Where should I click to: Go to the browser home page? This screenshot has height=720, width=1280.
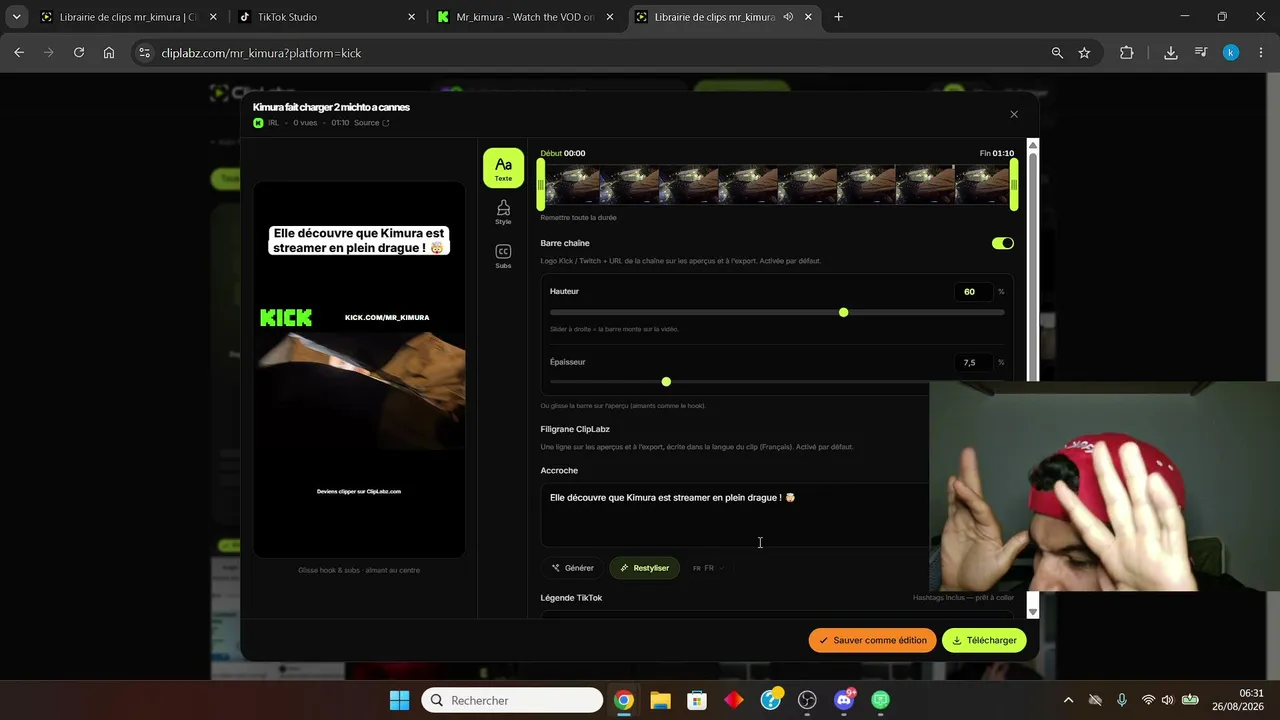pos(109,53)
